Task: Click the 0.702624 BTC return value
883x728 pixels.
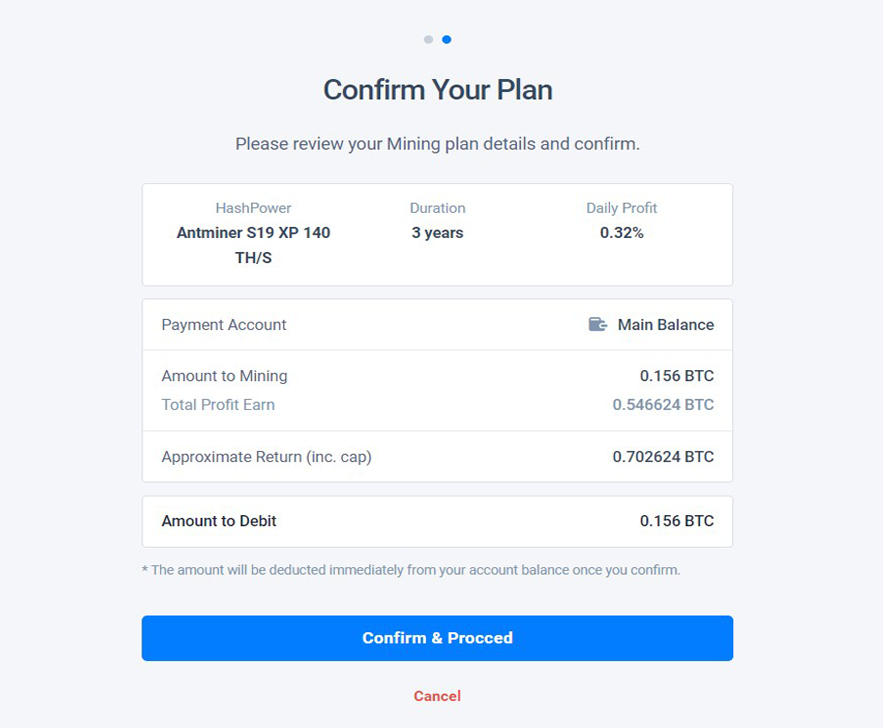Action: 663,457
